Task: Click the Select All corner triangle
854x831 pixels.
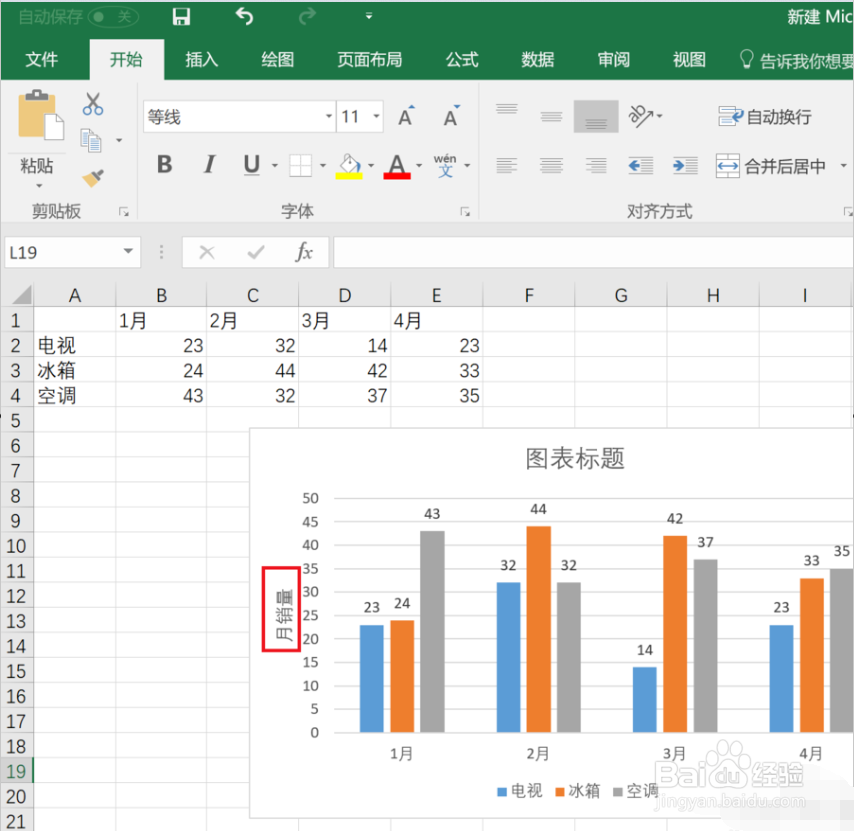Action: pos(21,295)
